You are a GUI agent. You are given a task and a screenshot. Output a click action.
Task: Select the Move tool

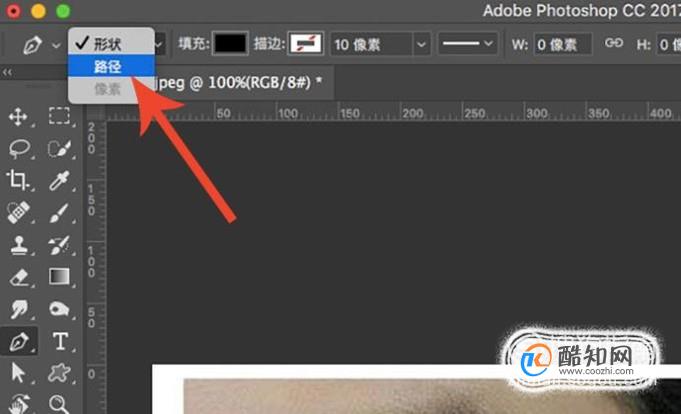point(18,117)
